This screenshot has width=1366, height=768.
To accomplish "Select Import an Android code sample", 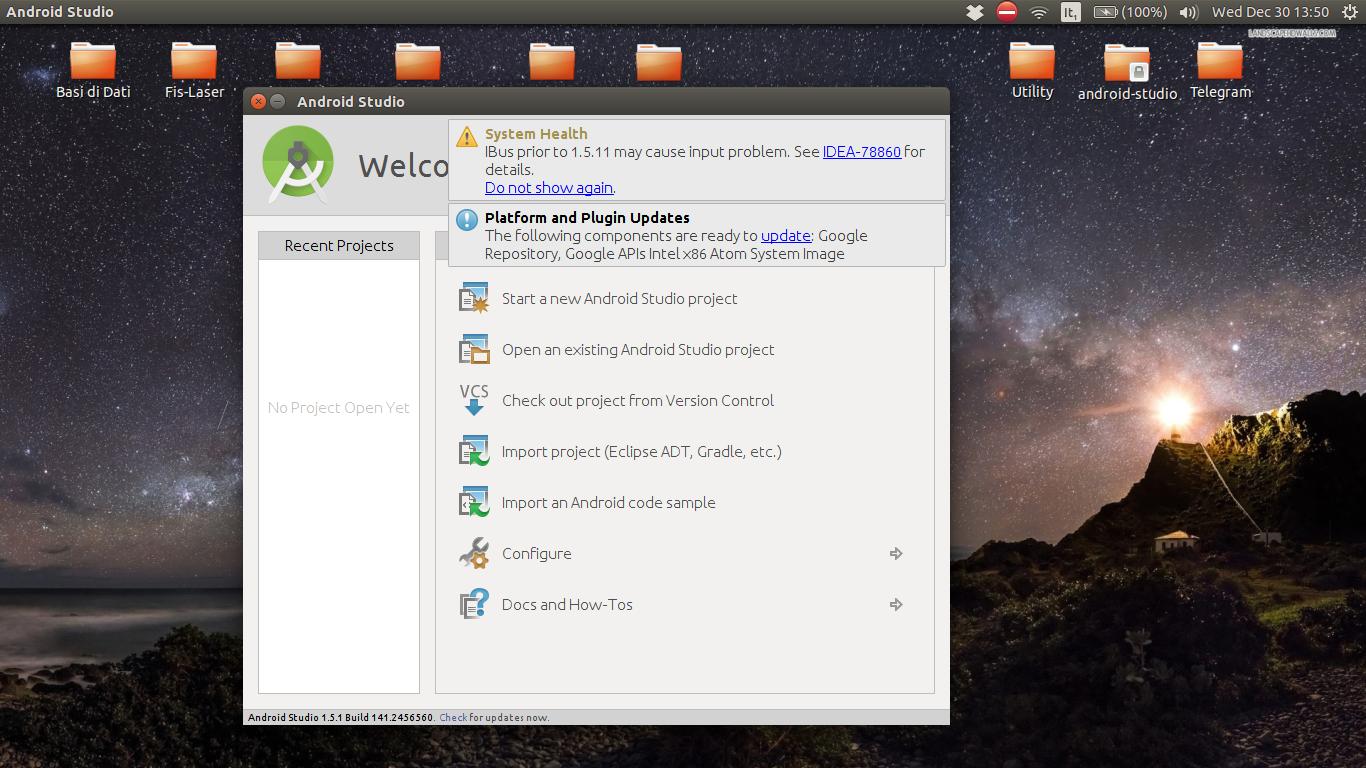I will [608, 502].
